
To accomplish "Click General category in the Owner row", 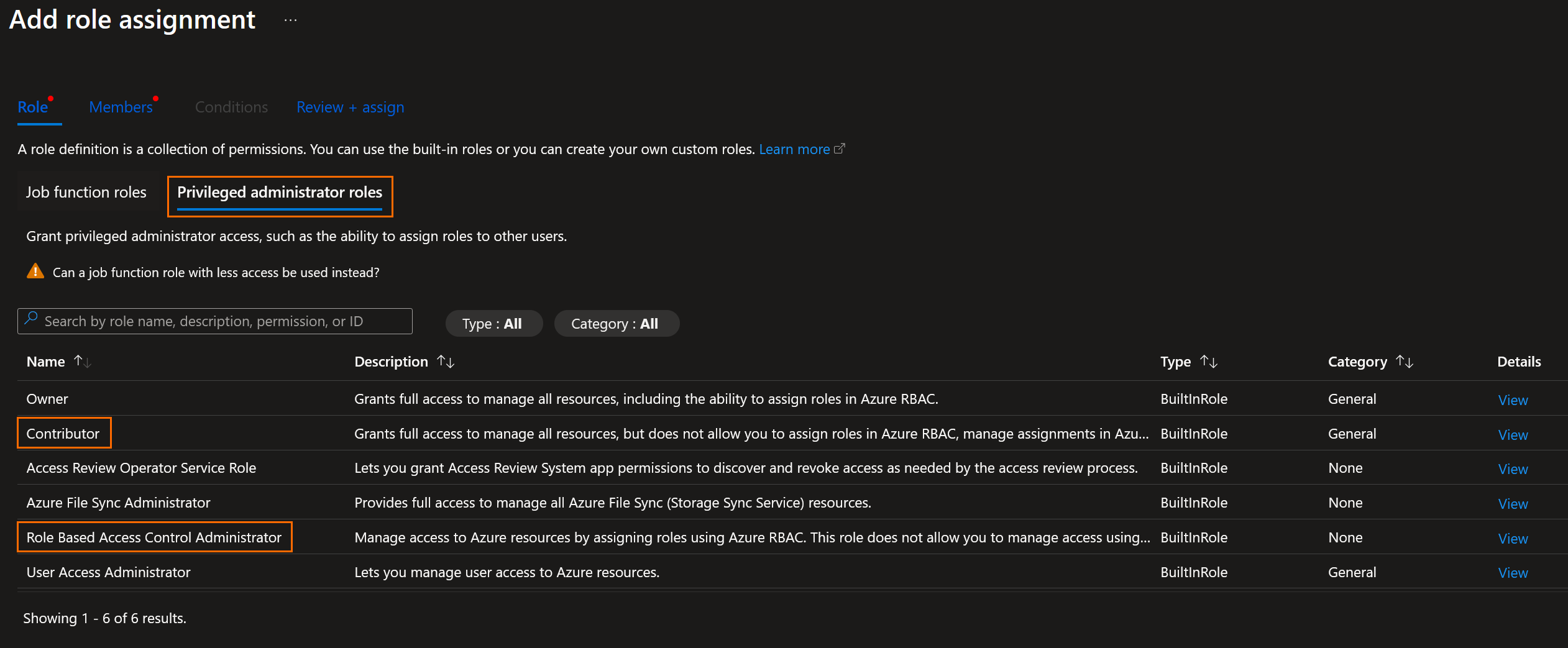I will point(1352,399).
